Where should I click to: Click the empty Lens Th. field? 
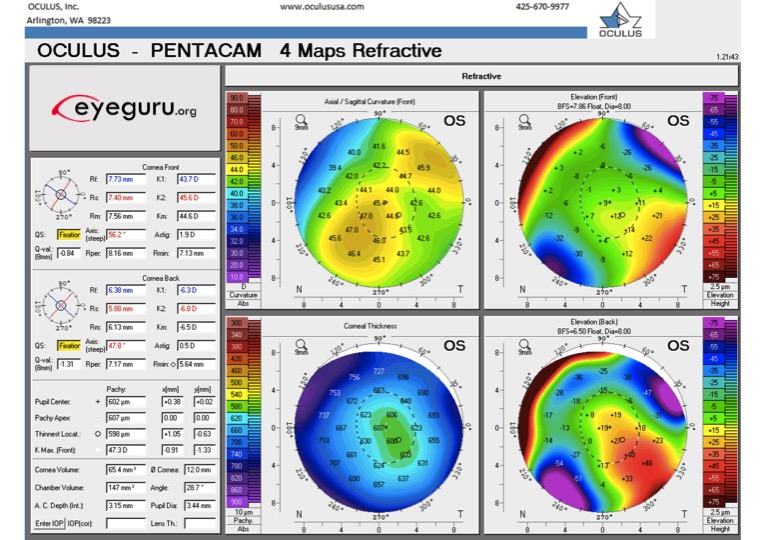[x=200, y=523]
